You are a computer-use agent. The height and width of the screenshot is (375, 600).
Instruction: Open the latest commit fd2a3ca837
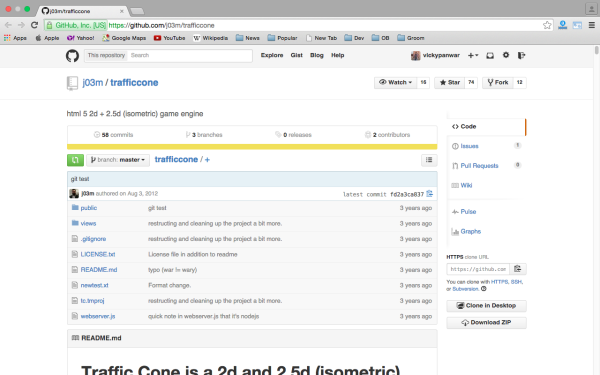tap(407, 194)
